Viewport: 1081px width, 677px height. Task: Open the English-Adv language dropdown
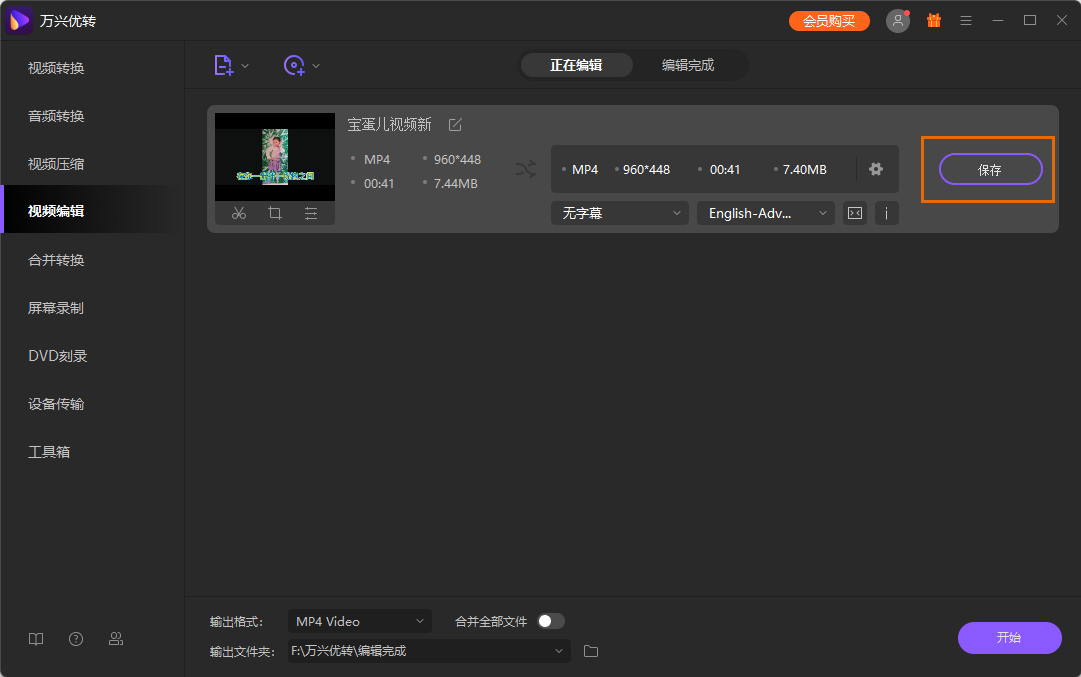click(765, 212)
